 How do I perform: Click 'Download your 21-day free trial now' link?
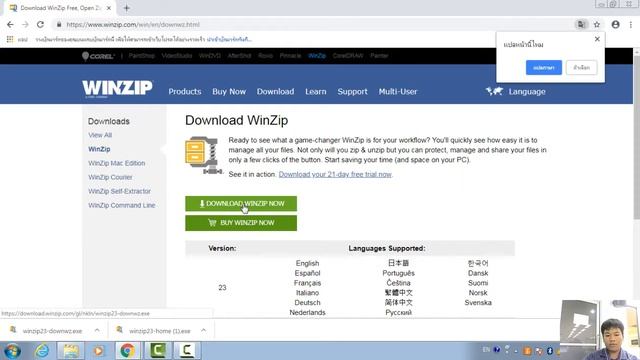[335, 174]
